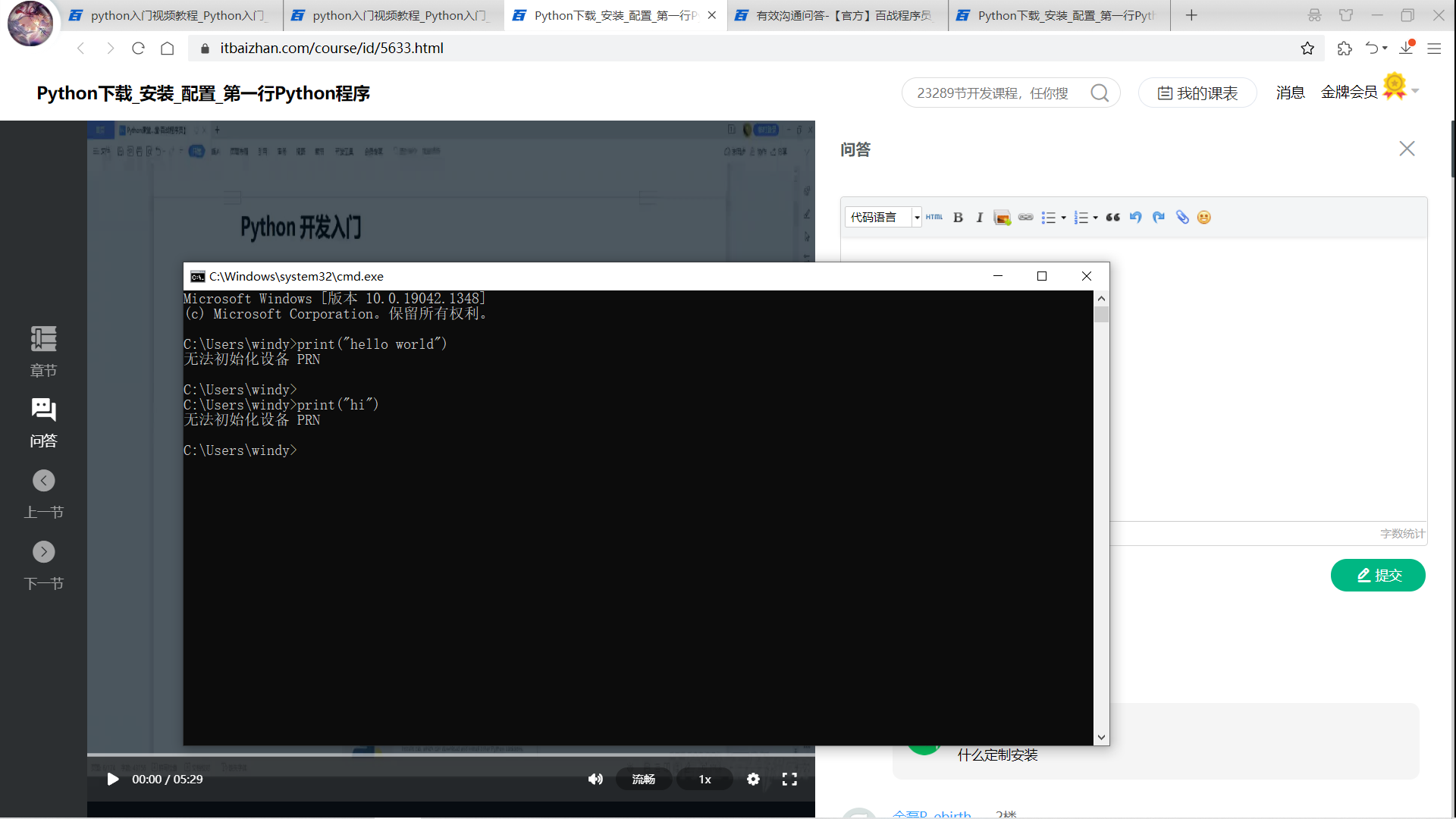The height and width of the screenshot is (819, 1456).
Task: Open video player settings gear
Action: [x=753, y=779]
